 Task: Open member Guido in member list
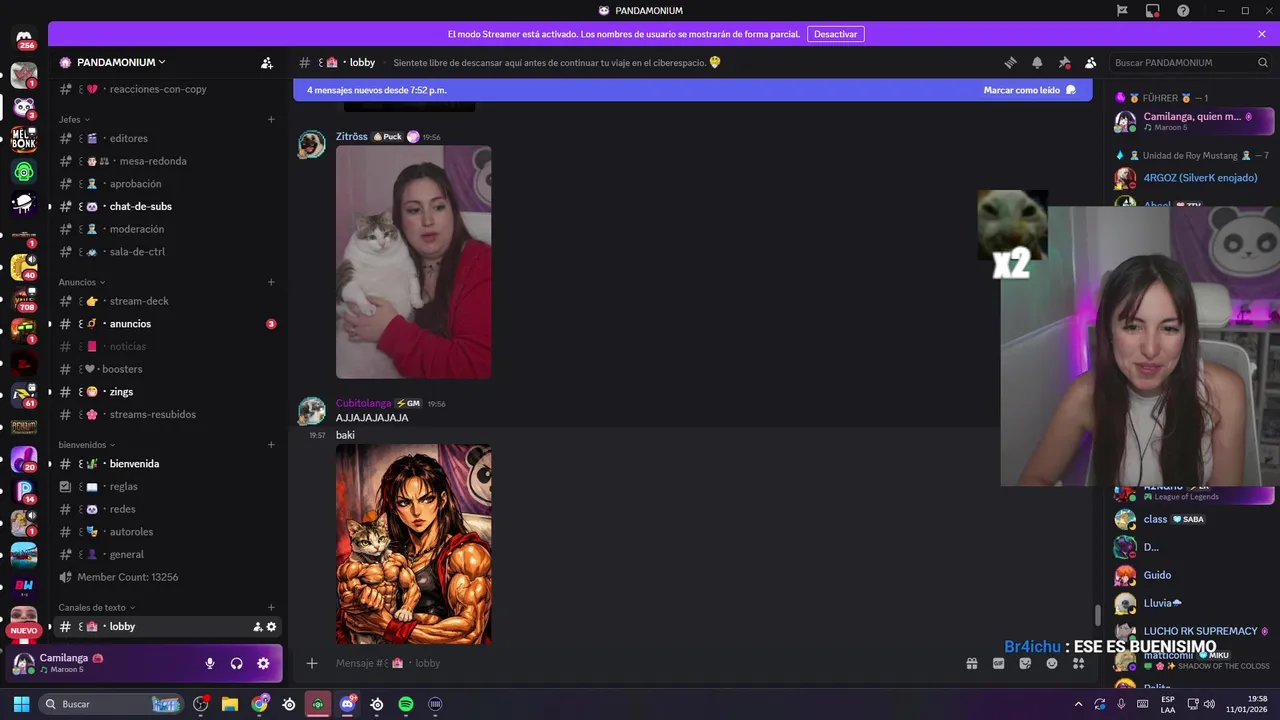(x=1194, y=575)
